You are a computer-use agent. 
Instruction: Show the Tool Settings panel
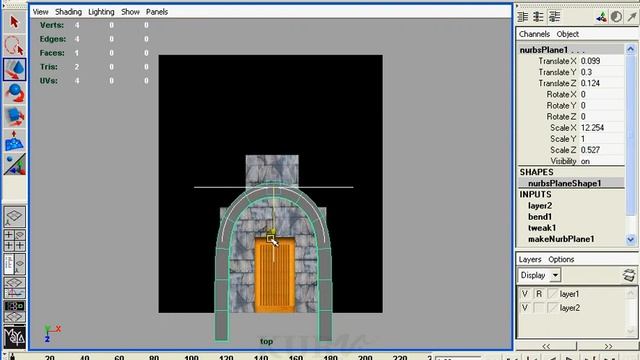(x=538, y=17)
